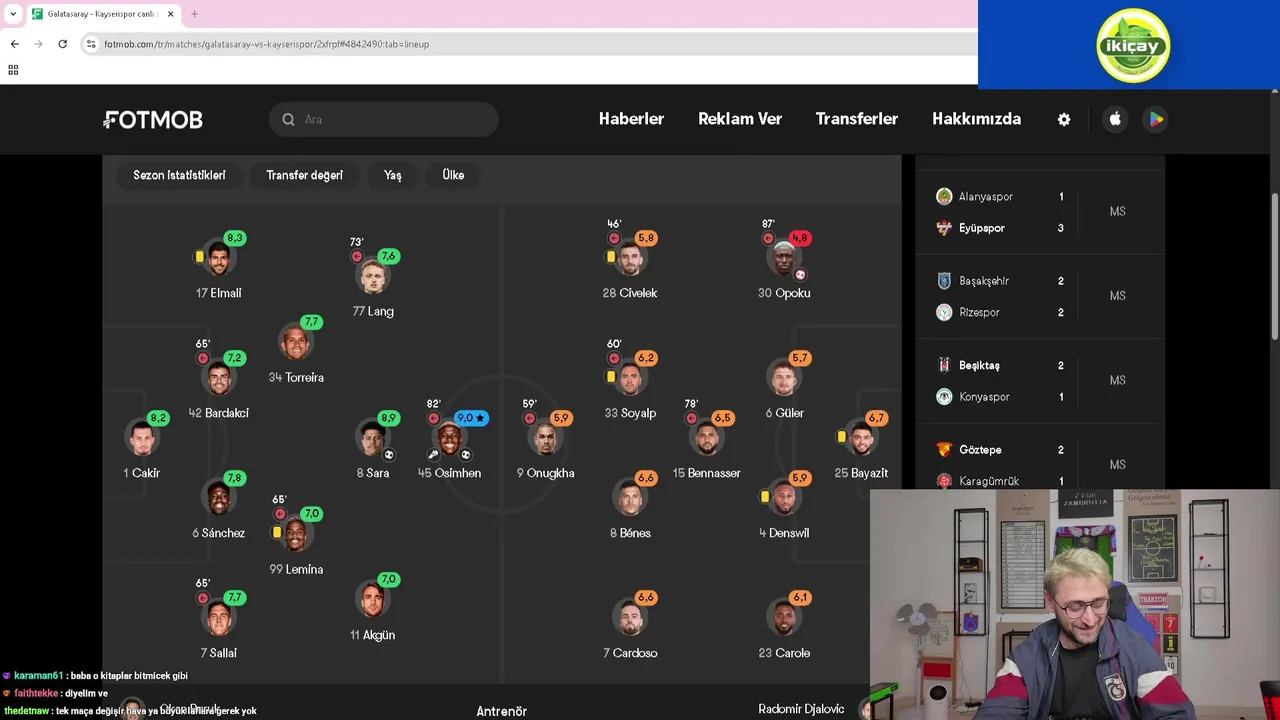The image size is (1280, 720).
Task: Click the search magnifier icon
Action: [288, 119]
